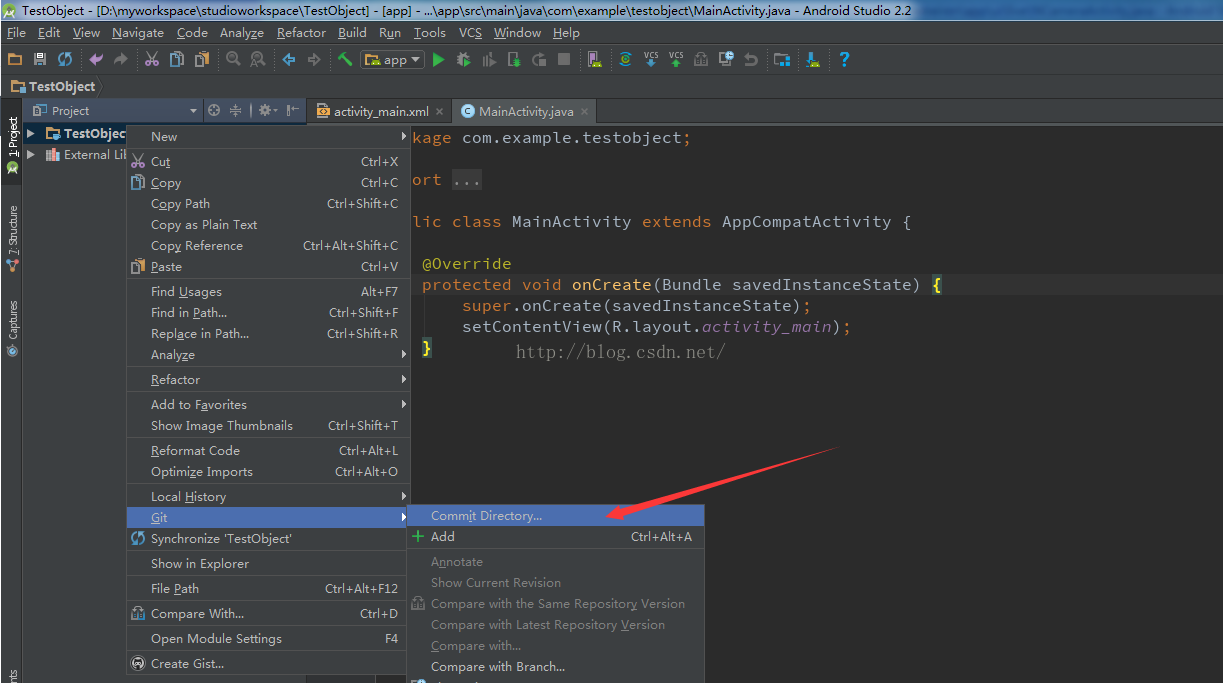
Task: Navigate Forward with the right arrow icon
Action: [314, 59]
